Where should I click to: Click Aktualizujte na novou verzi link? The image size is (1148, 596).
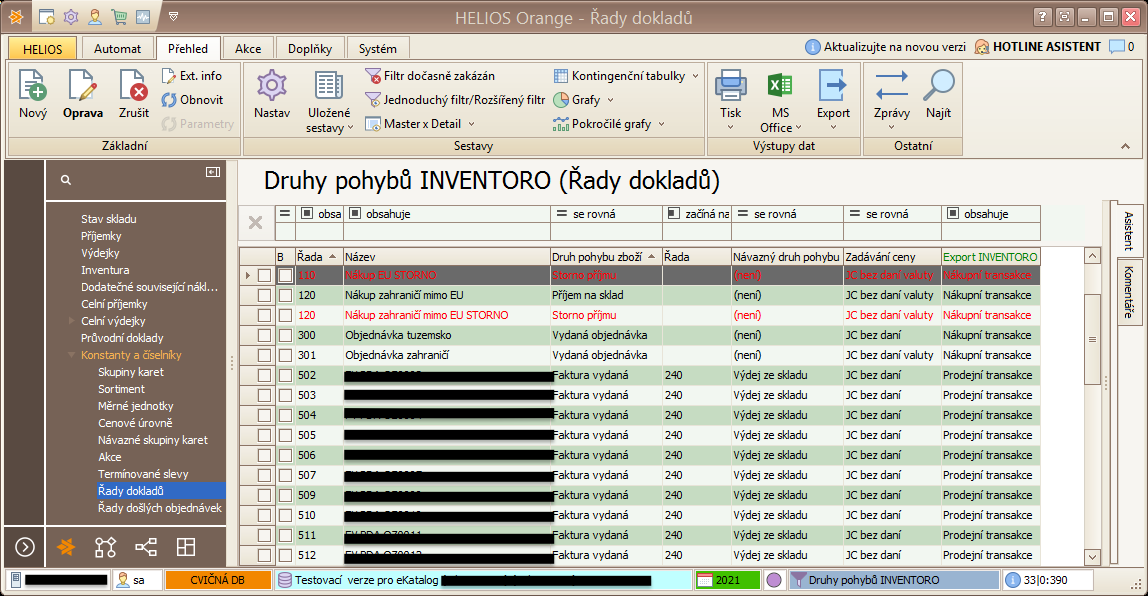point(887,47)
